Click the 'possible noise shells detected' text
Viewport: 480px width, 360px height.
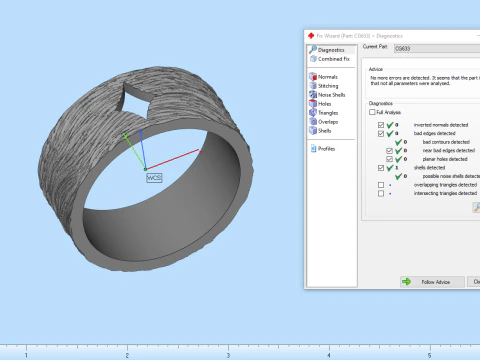(x=451, y=176)
